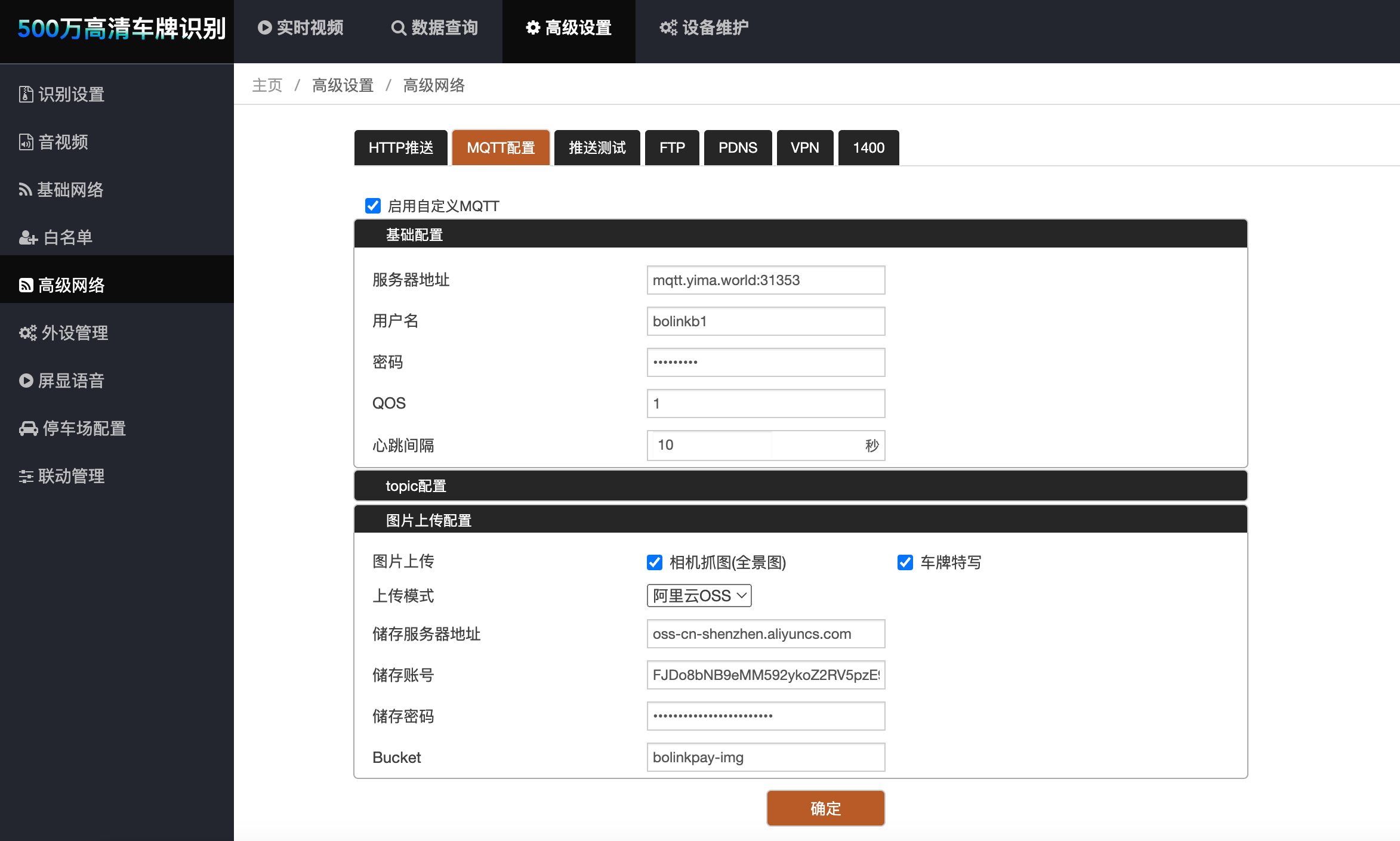Switch to the HTTP推送 tab
This screenshot has width=1400, height=841.
(401, 147)
